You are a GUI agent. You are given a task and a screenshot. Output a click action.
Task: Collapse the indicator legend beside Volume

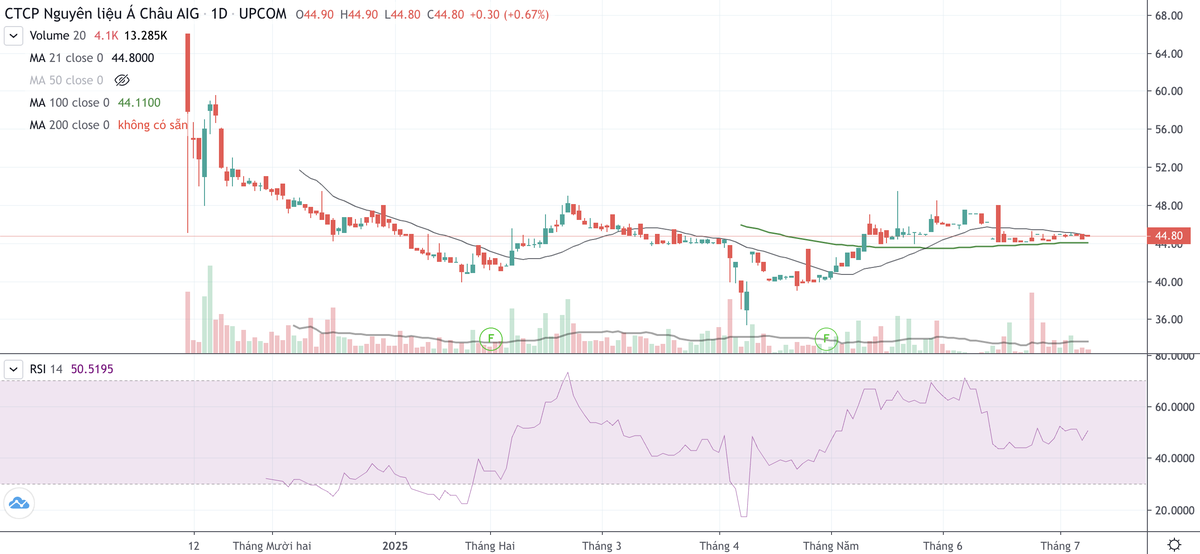pyautogui.click(x=13, y=36)
